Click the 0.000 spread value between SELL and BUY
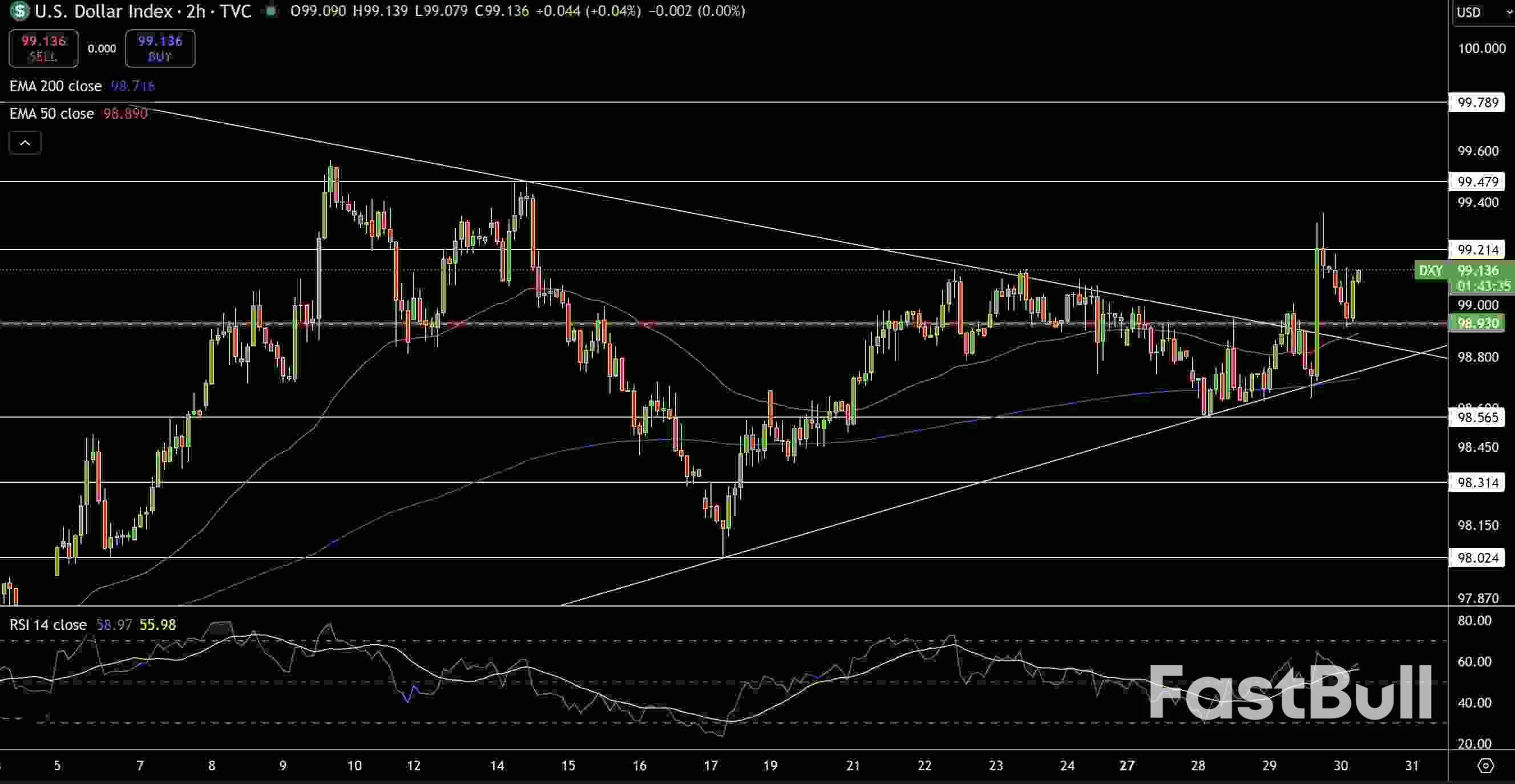Screen dimensions: 1515x784 click(102, 49)
